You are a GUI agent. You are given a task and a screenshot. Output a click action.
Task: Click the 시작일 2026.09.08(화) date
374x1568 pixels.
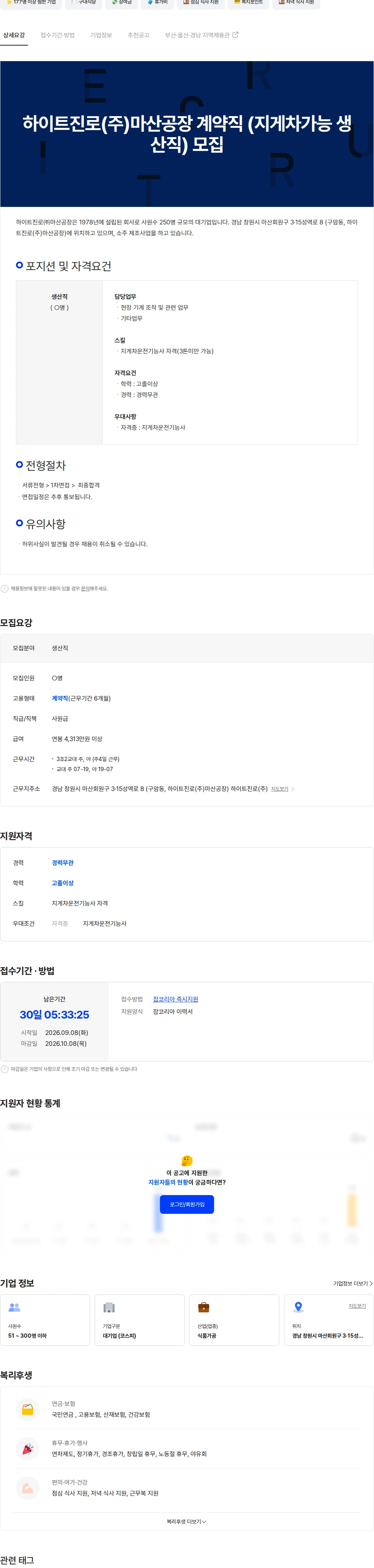(66, 1032)
